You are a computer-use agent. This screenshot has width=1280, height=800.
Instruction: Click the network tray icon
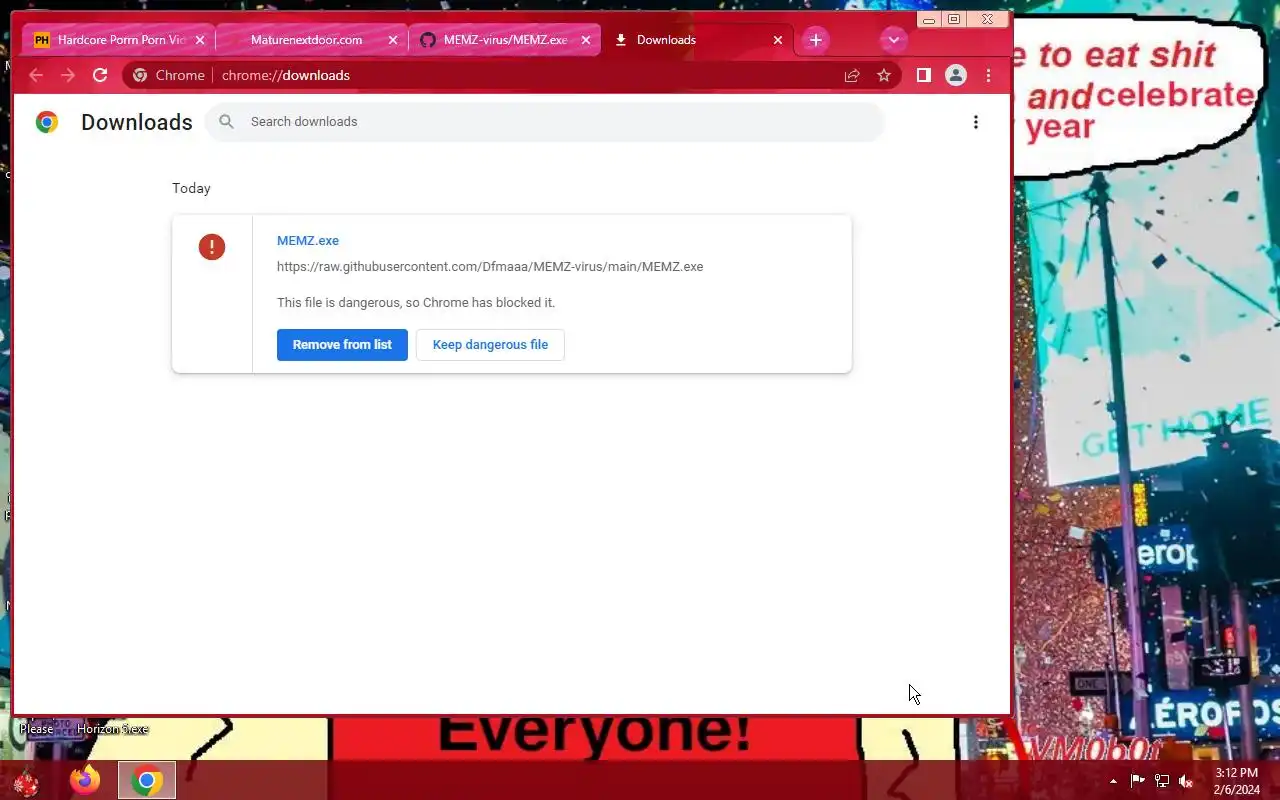[1162, 781]
